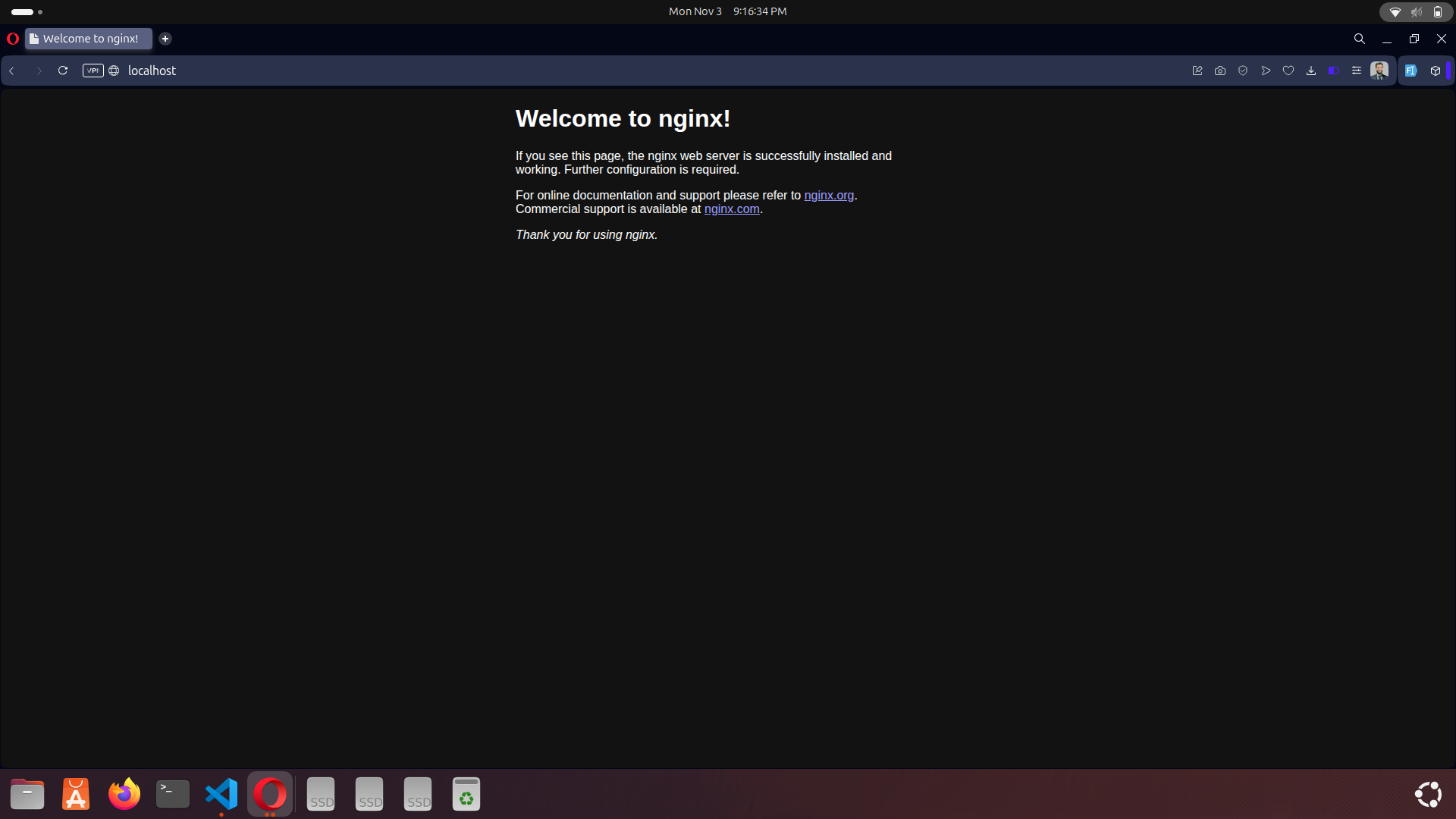Screen dimensions: 1456x819
Task: Bookmark the page using the heart icon
Action: point(1288,70)
